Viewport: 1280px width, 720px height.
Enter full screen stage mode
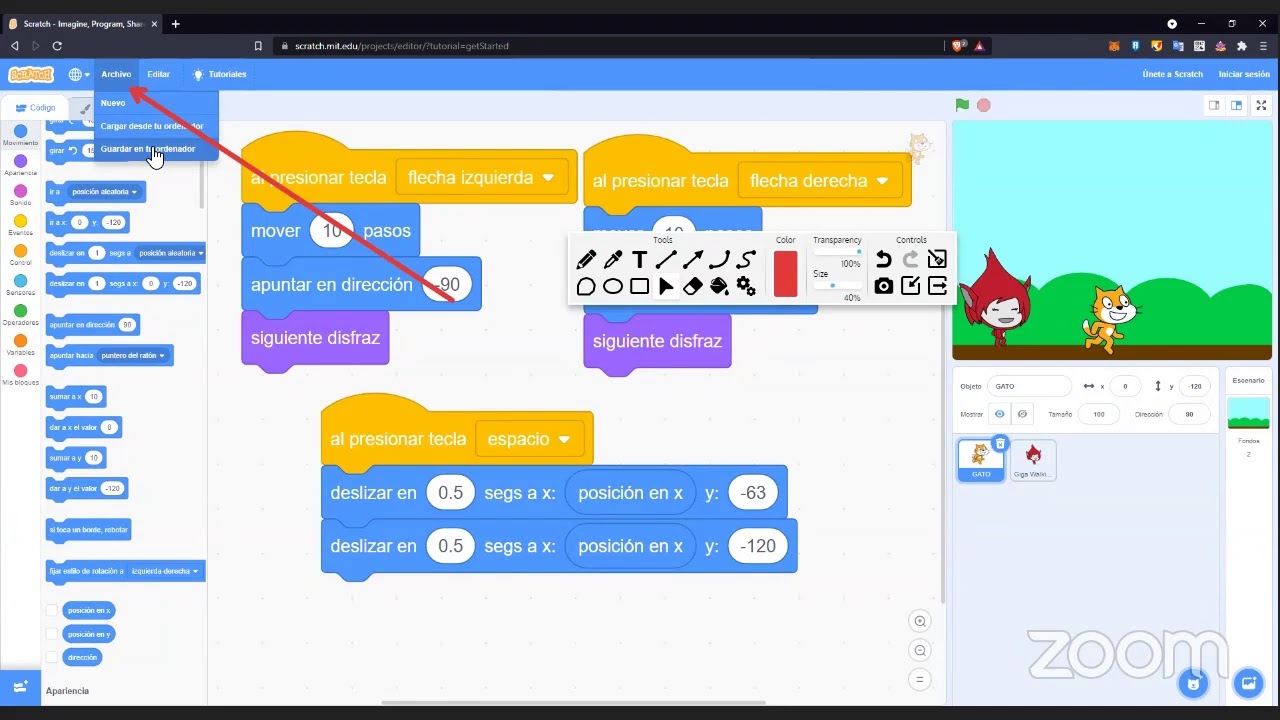coord(1262,105)
